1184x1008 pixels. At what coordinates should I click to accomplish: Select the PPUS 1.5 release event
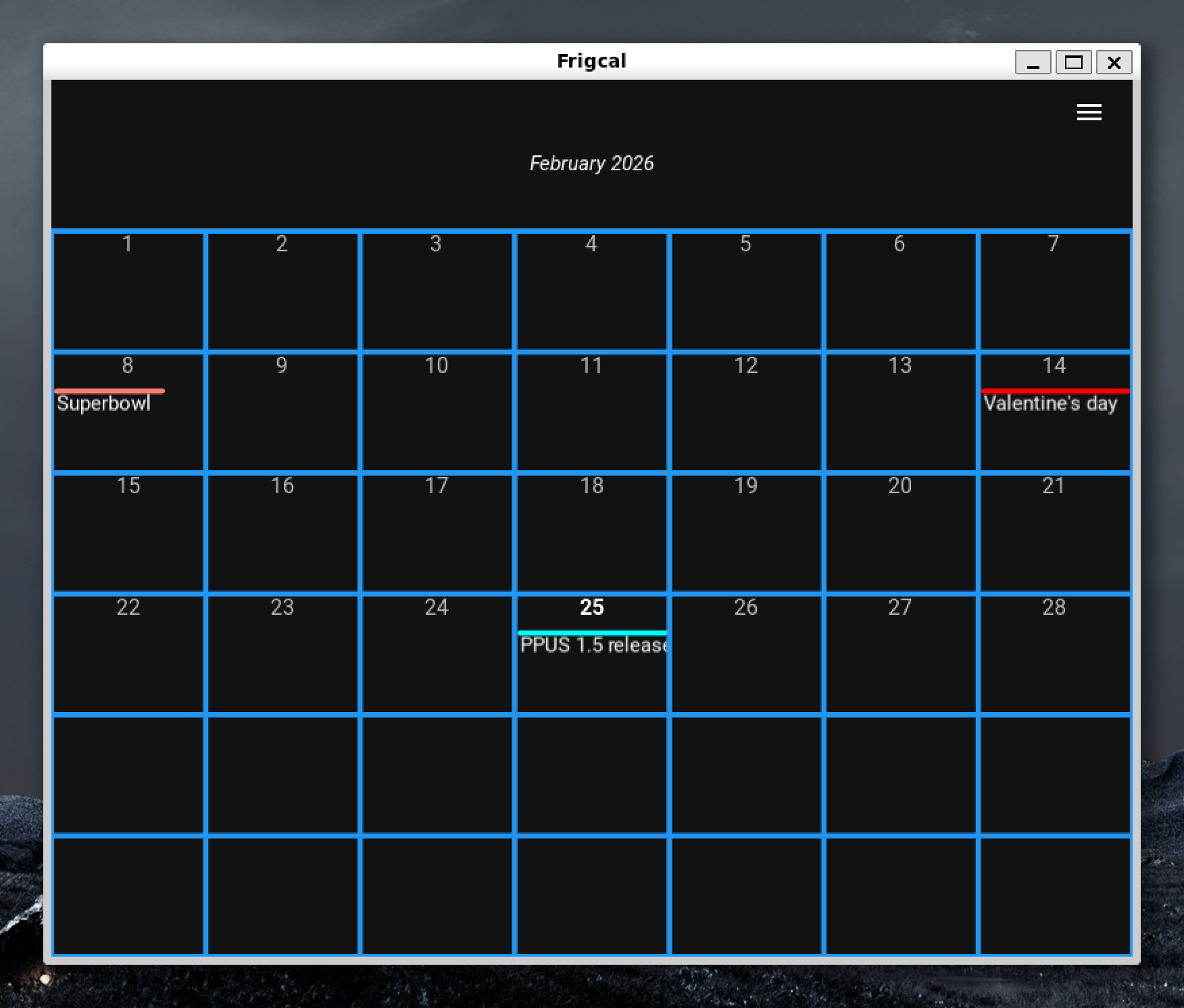tap(593, 645)
